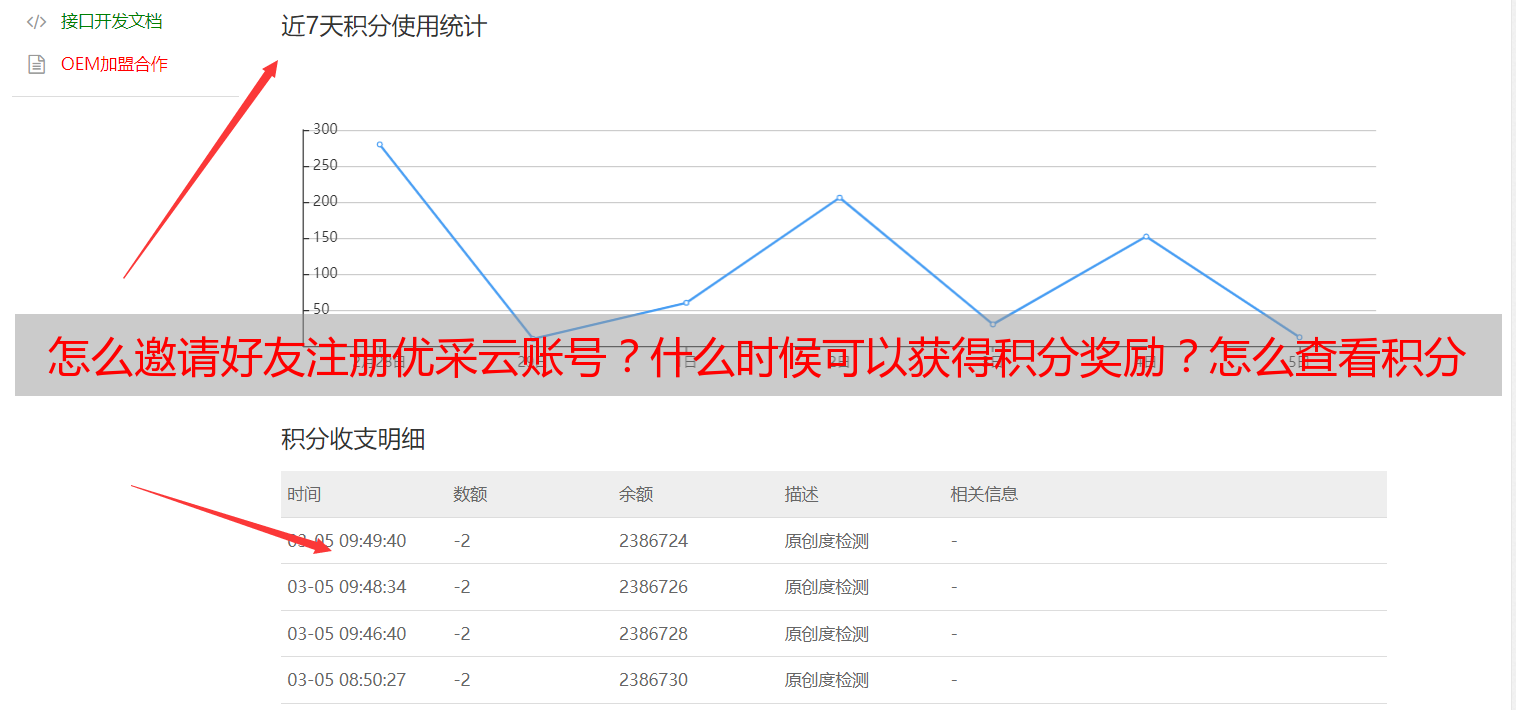Click the balance value 2386730

[x=654, y=680]
